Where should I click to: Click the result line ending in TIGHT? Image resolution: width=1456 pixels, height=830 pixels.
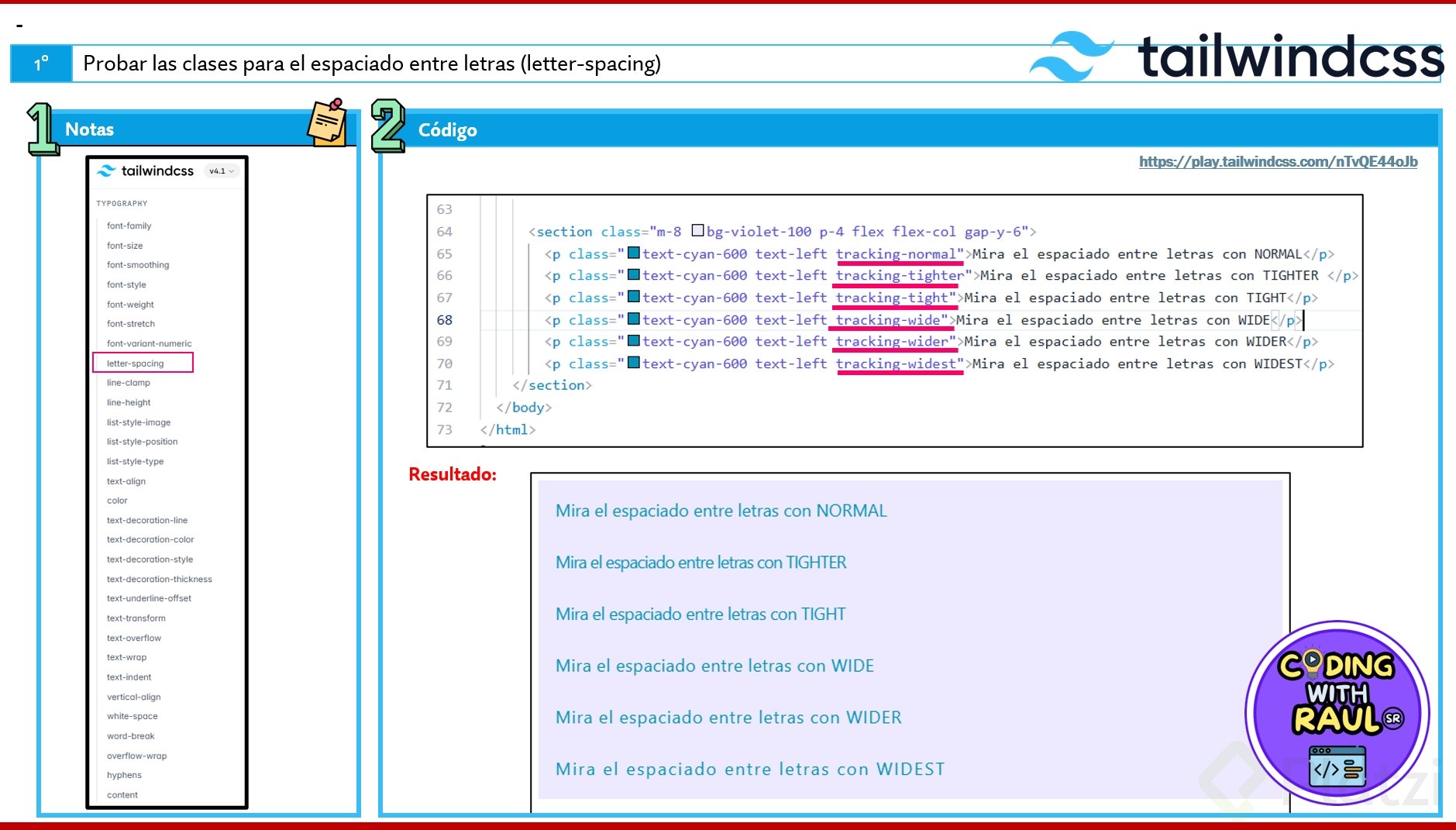(700, 615)
